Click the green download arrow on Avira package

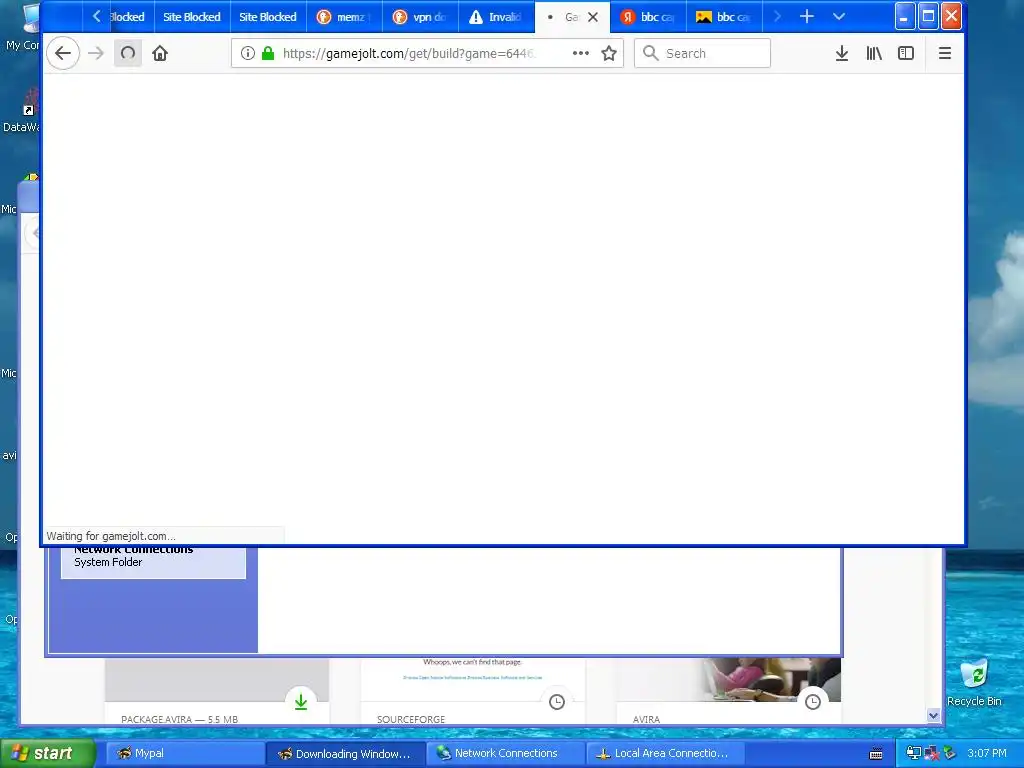(x=300, y=702)
